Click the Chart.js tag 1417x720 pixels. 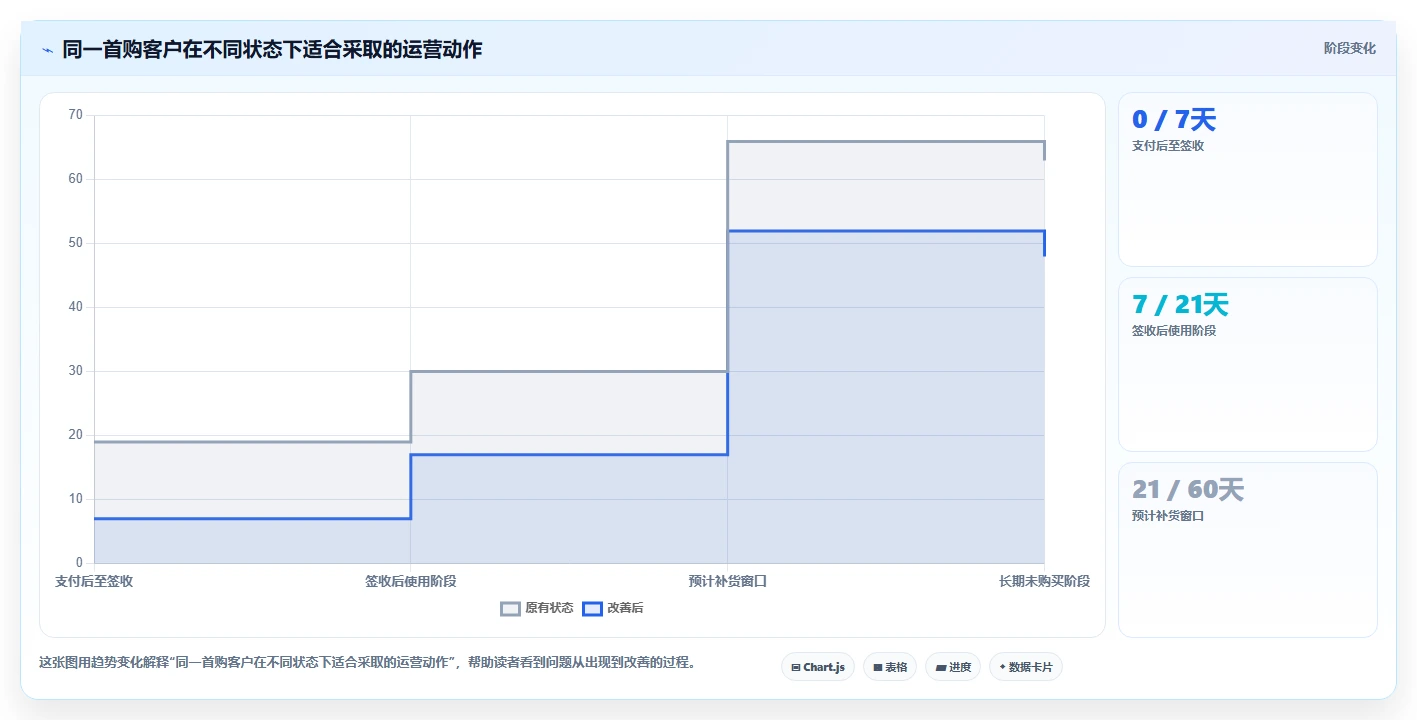[x=817, y=667]
